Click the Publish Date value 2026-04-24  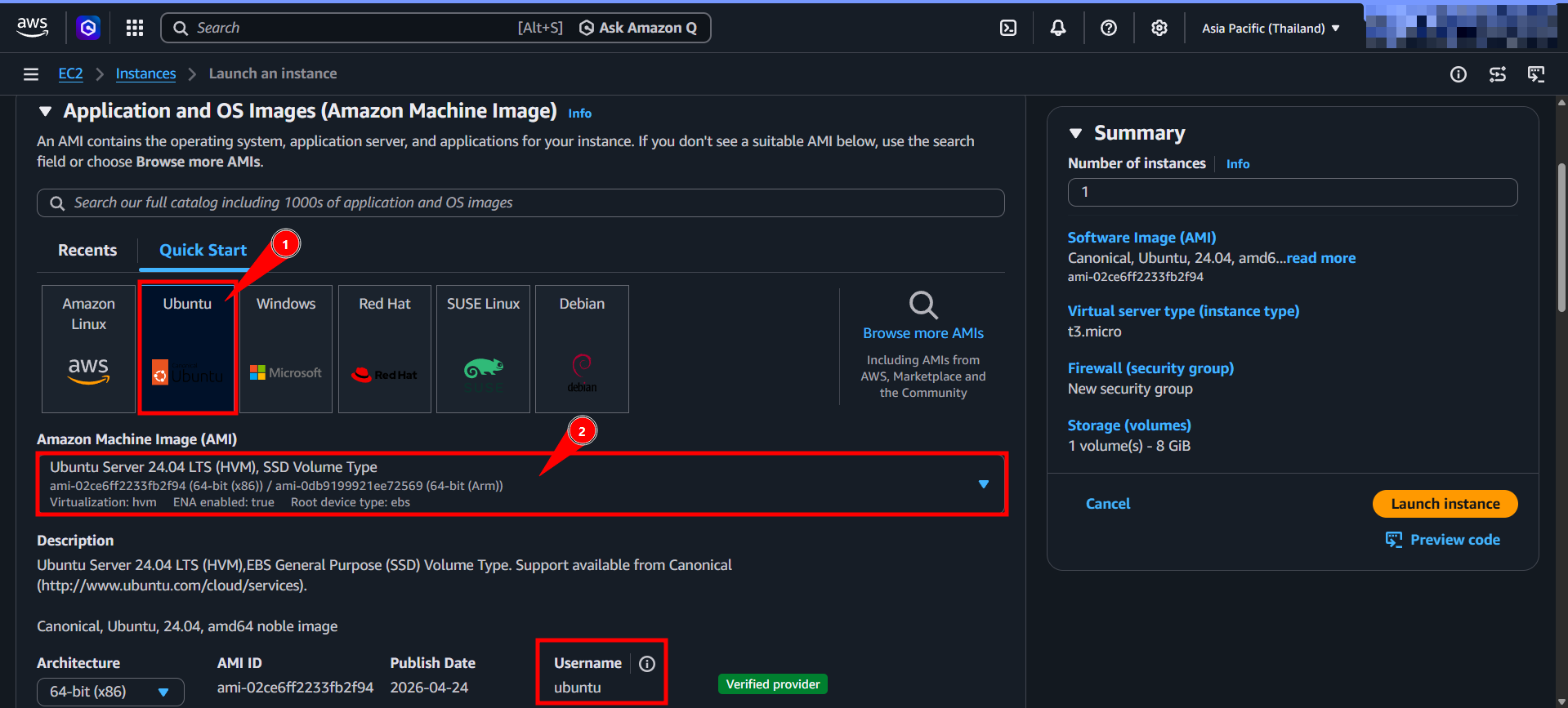click(x=429, y=688)
